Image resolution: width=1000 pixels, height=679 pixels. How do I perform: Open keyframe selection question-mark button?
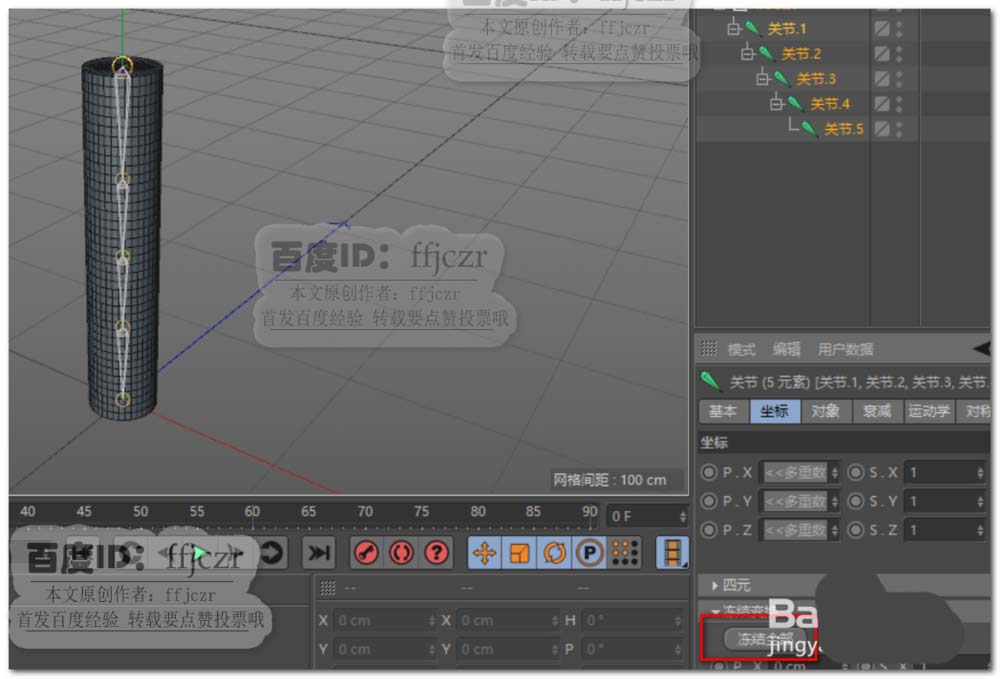click(x=436, y=553)
